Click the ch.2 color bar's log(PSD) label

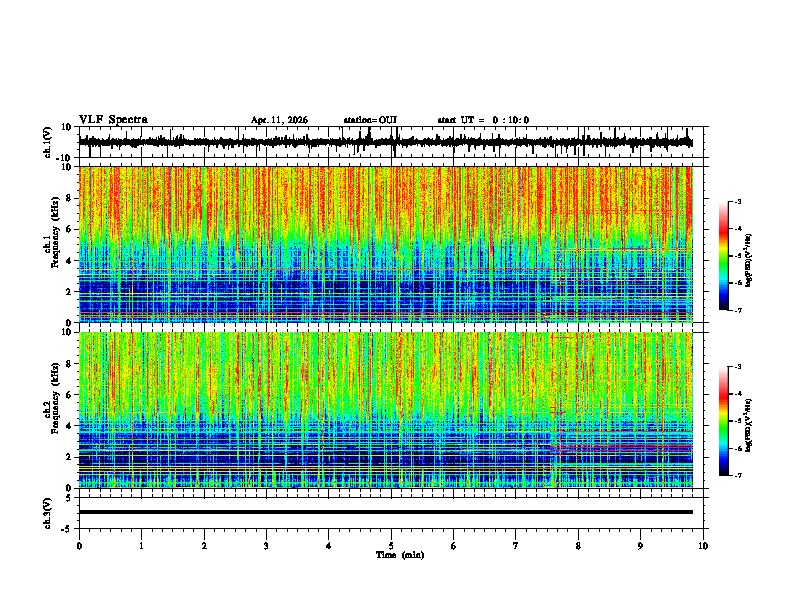coord(749,425)
